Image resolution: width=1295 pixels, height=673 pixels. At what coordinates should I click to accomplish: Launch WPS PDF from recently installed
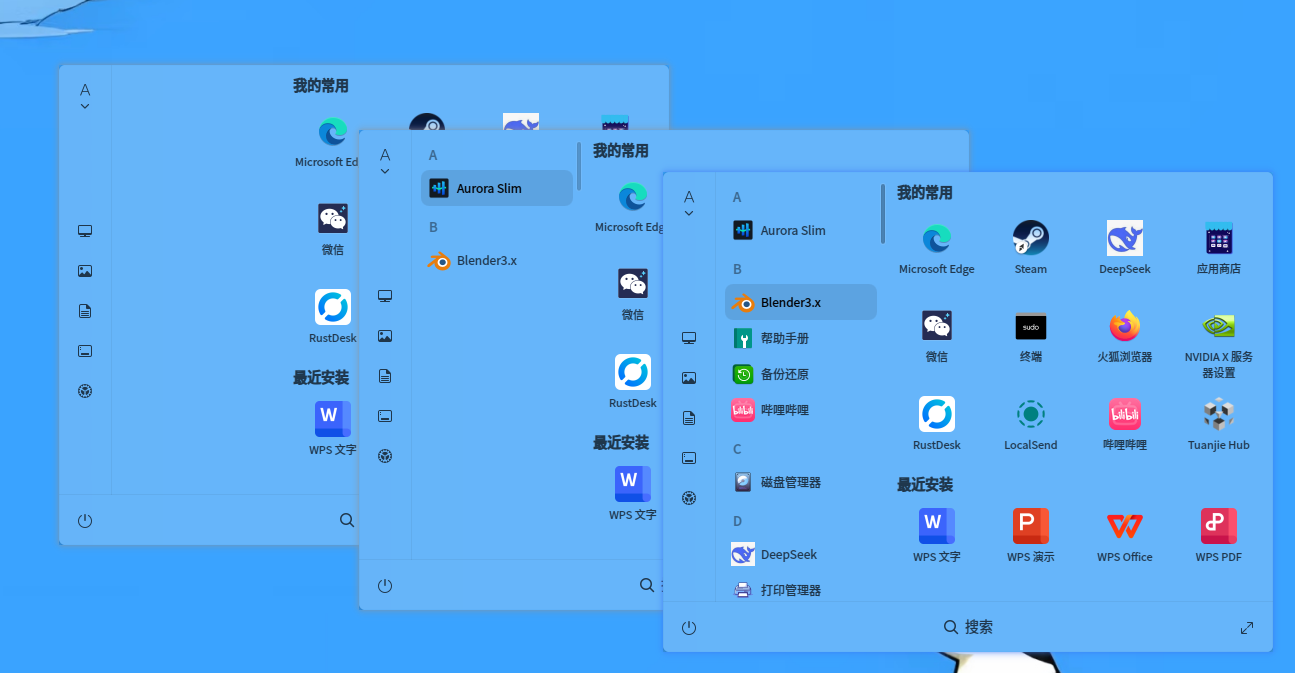point(1218,535)
